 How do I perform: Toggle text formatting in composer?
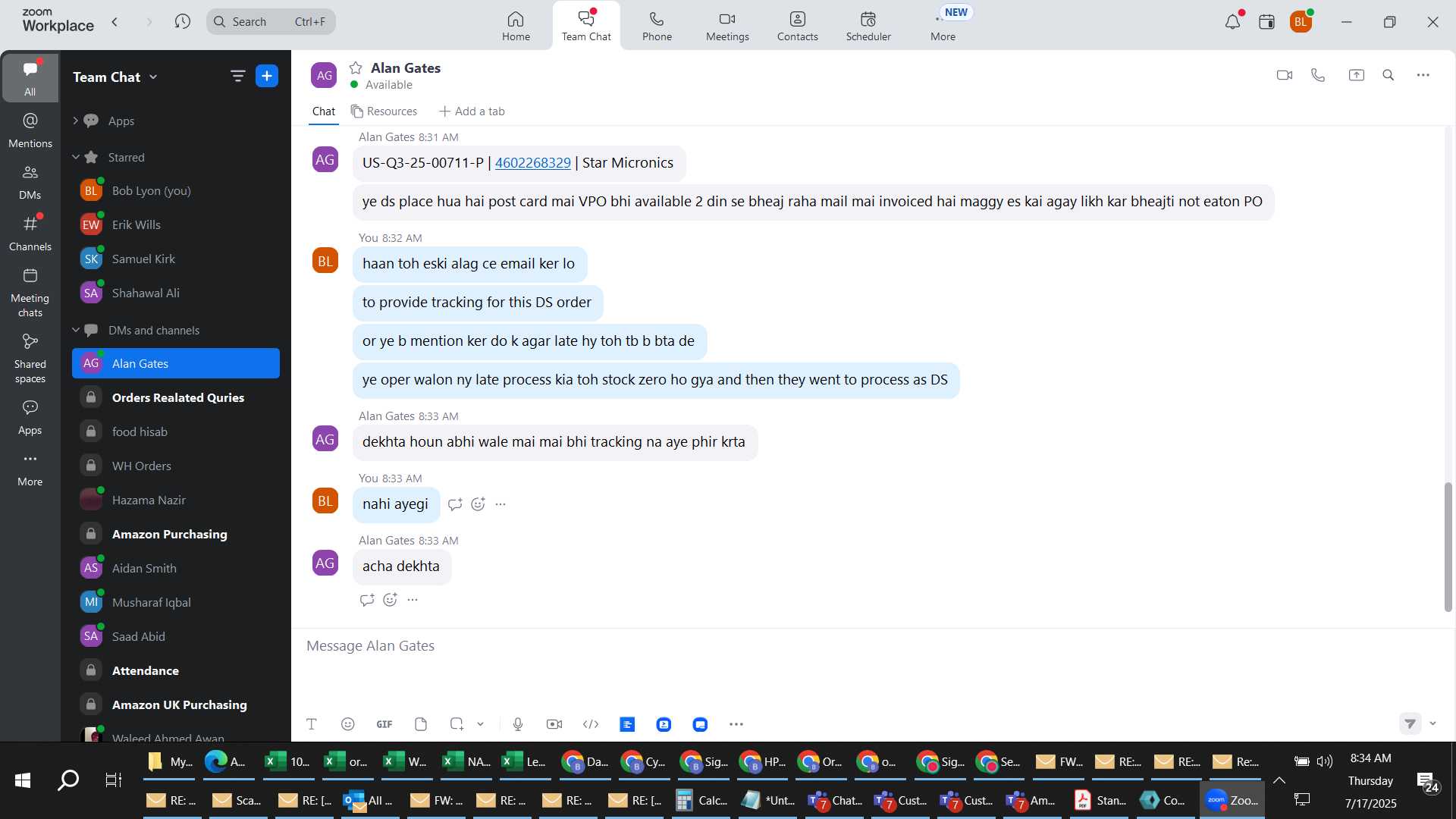[x=311, y=724]
